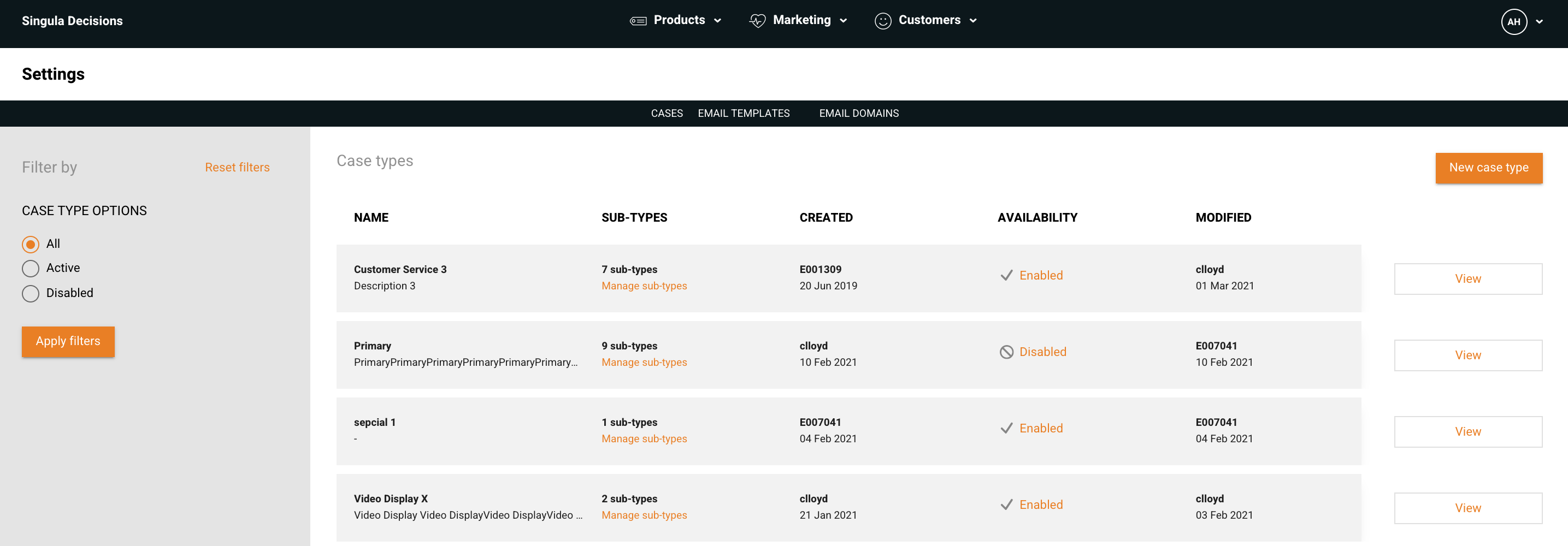Manage sub-types for sepcial 1
1568x546 pixels.
click(x=644, y=439)
